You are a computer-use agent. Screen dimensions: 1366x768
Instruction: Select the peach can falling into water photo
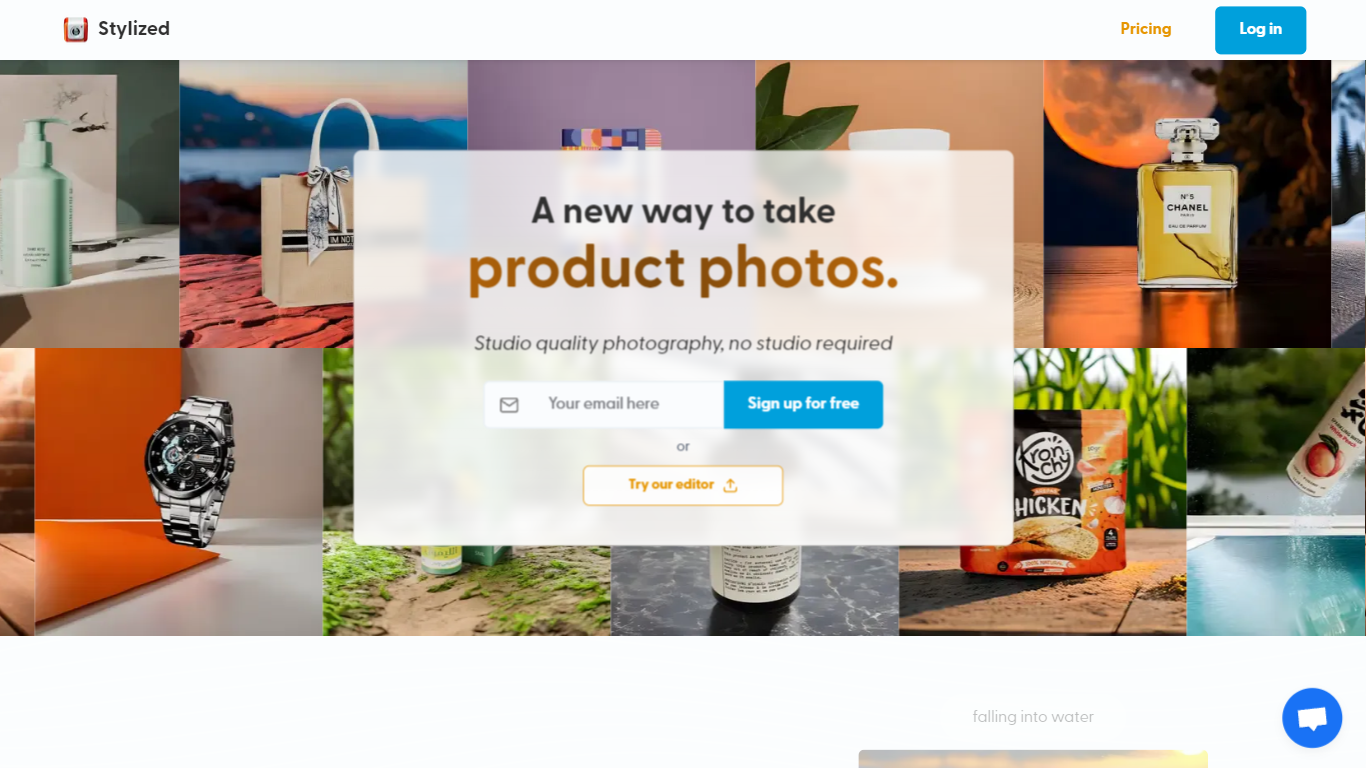pyautogui.click(x=1276, y=492)
